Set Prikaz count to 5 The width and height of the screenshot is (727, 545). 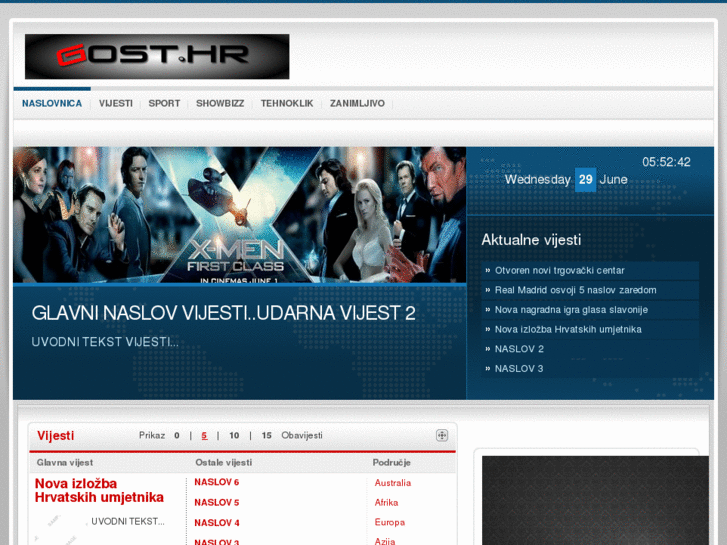(204, 436)
